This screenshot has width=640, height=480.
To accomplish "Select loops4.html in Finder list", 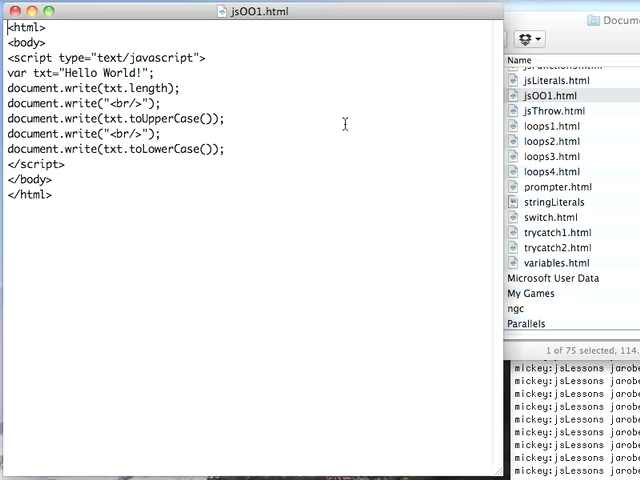I will (x=552, y=172).
